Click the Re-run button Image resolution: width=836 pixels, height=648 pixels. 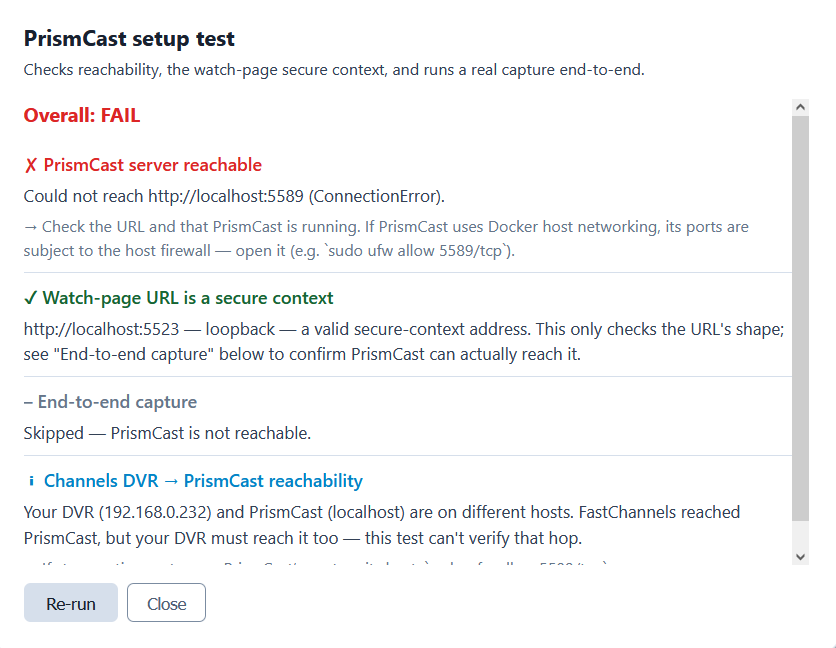[x=71, y=603]
